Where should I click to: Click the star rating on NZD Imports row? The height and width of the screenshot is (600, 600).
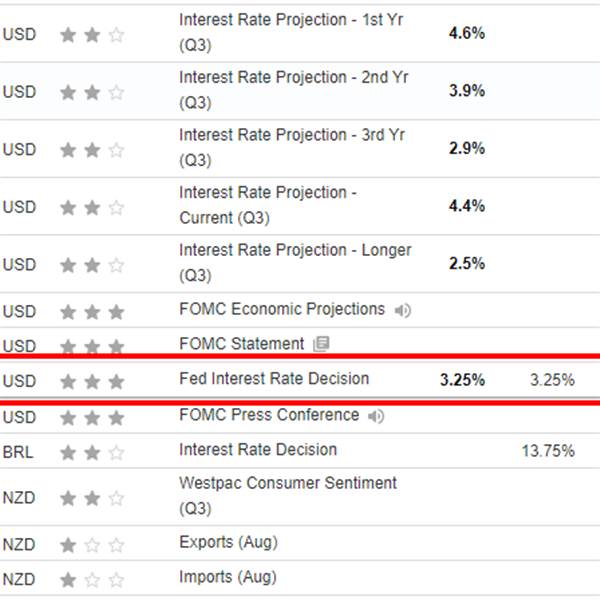pyautogui.click(x=92, y=580)
